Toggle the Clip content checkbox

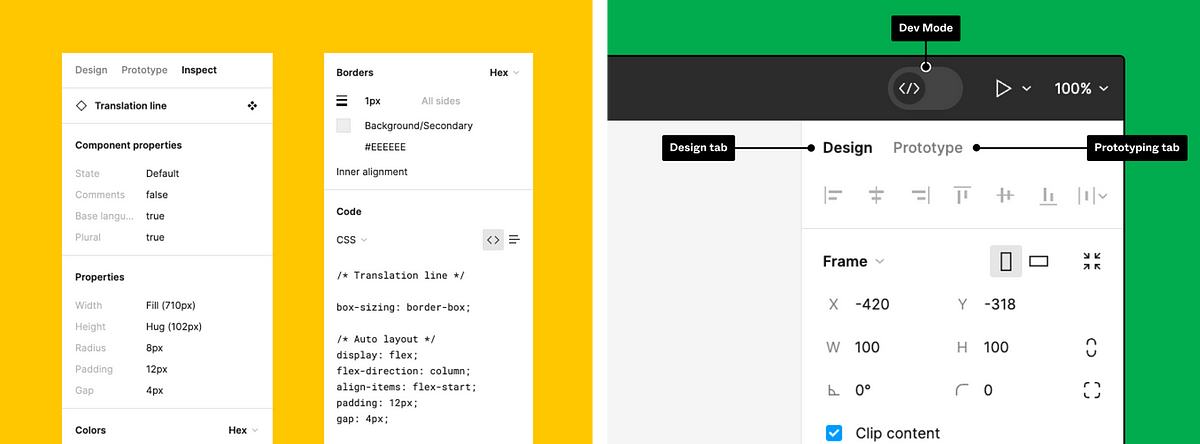834,433
